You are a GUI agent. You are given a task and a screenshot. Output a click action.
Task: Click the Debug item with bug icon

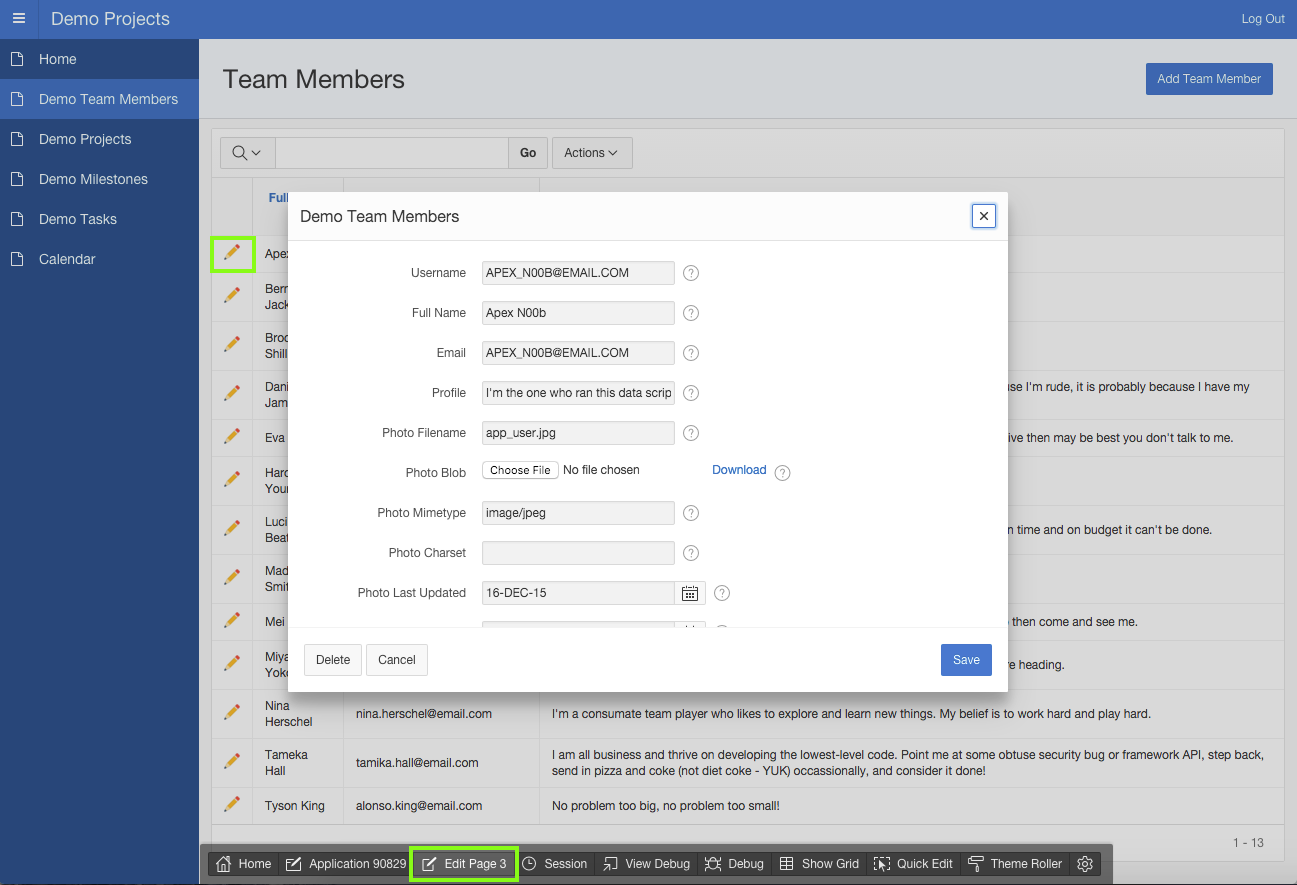coord(734,864)
